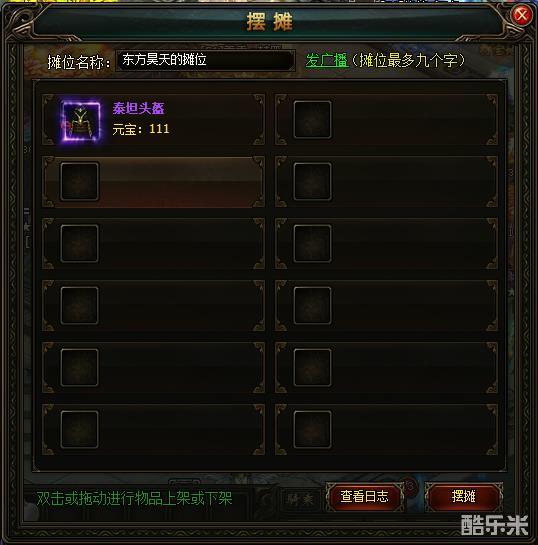Select empty item slot fifth row left
Screen dimensions: 538x545
(79, 367)
